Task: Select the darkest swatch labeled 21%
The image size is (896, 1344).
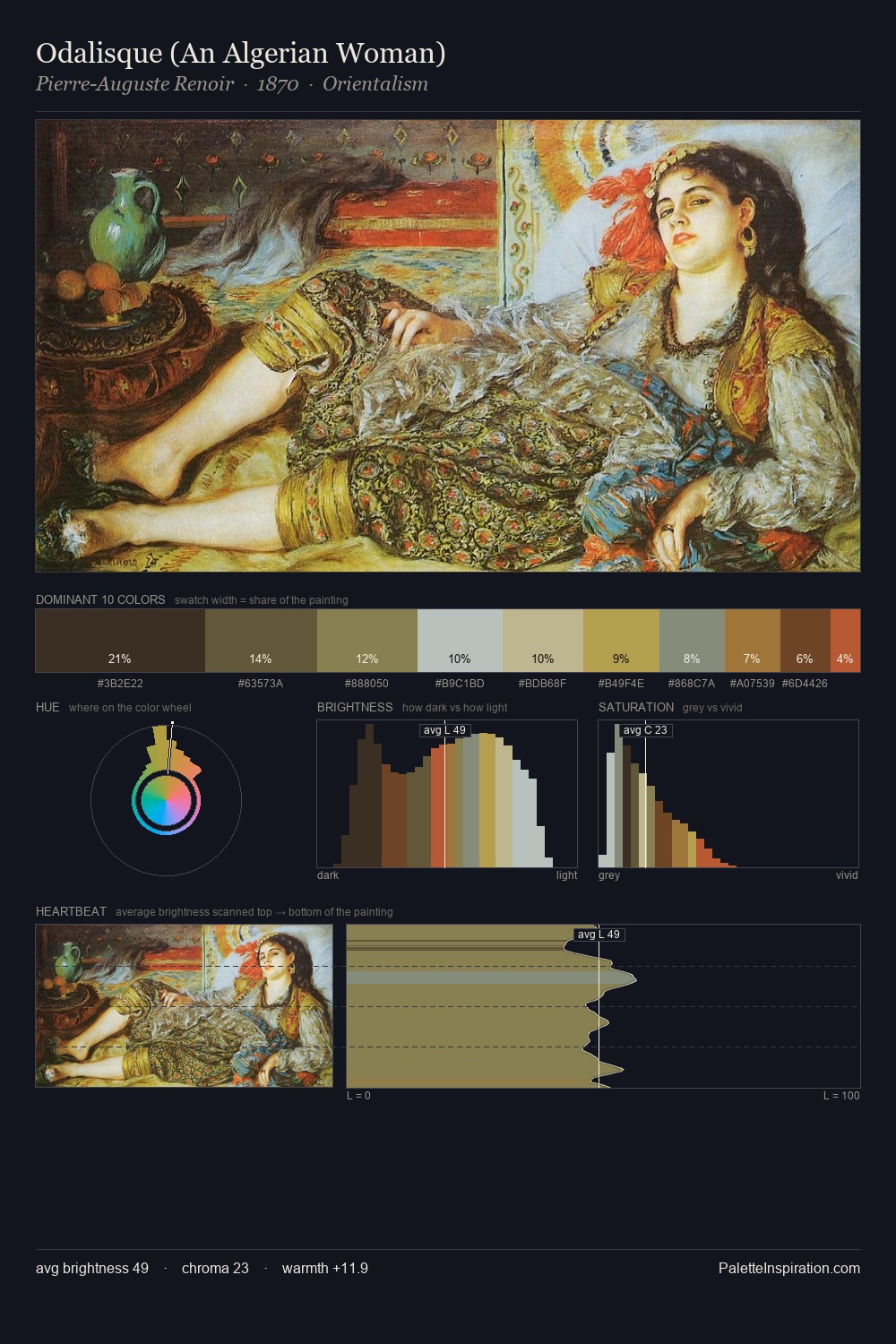Action: pos(120,641)
